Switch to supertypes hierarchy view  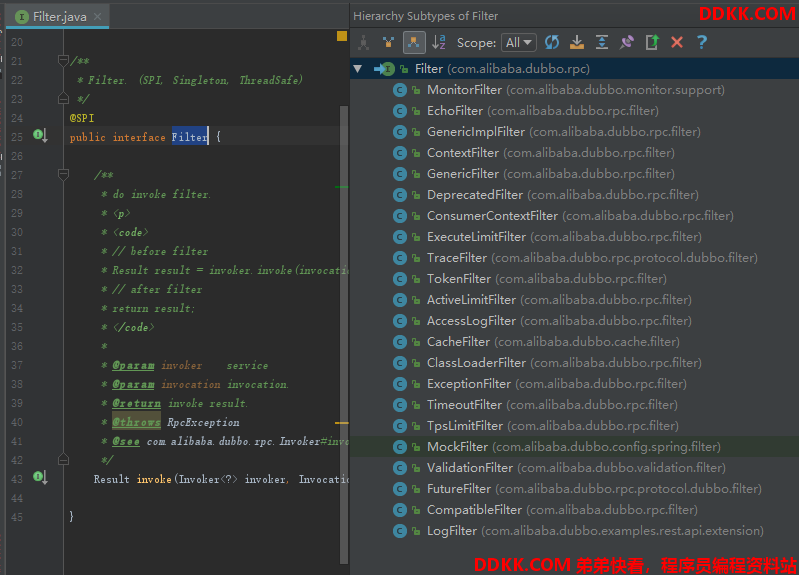388,42
